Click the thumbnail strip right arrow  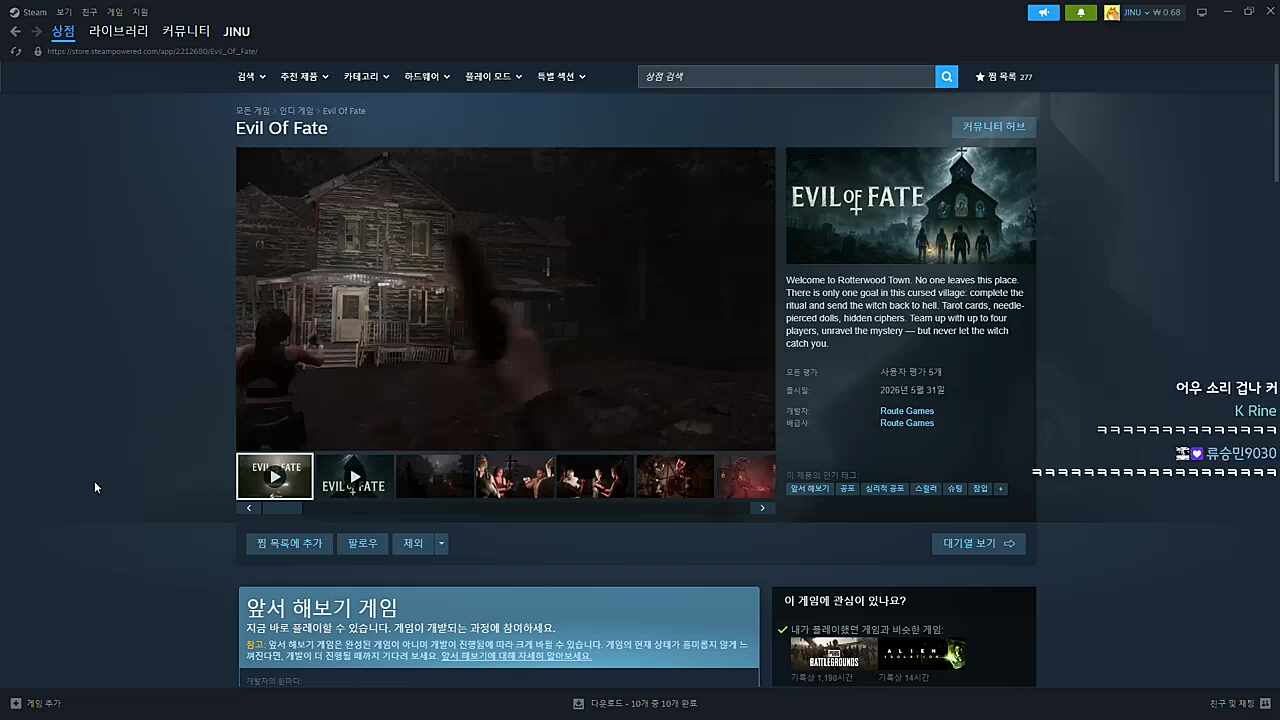pyautogui.click(x=762, y=508)
